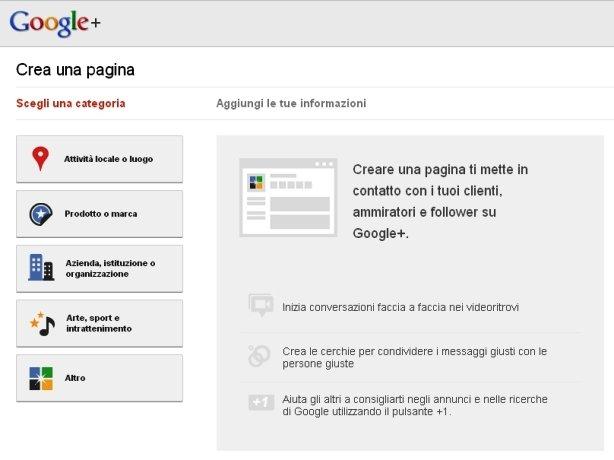Click the Crea una pagina heading

pyautogui.click(x=75, y=70)
